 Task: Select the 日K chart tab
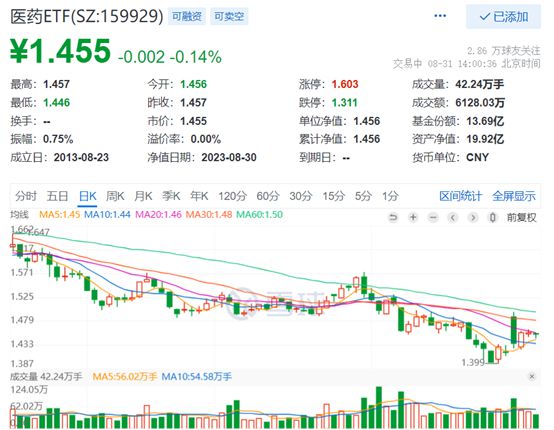[88, 196]
